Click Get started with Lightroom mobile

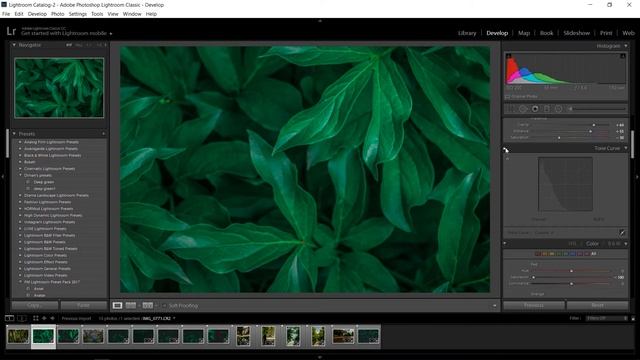click(64, 33)
